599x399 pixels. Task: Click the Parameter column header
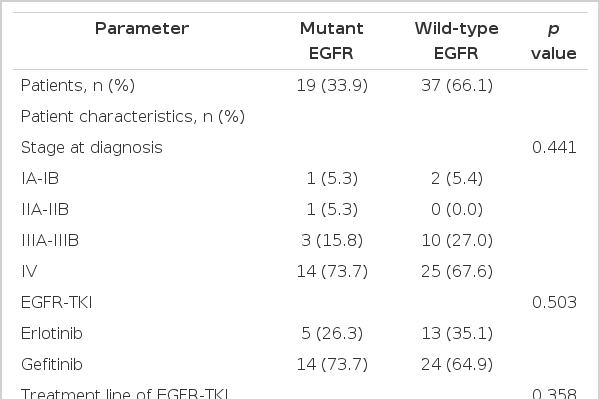coord(142,29)
